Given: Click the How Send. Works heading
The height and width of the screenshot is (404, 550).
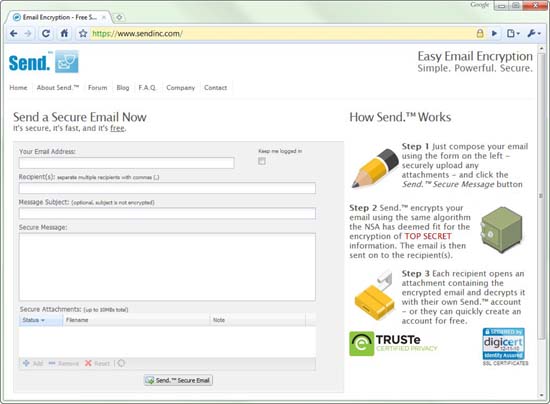Looking at the screenshot, I should (400, 117).
